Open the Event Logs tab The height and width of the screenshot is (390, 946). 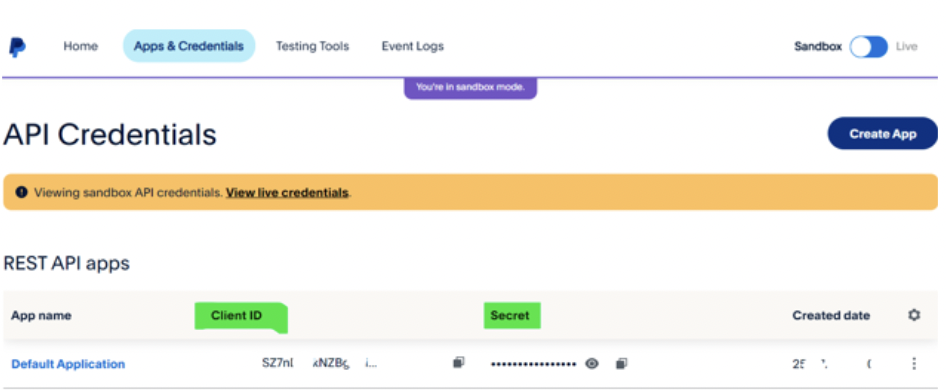[x=413, y=46]
